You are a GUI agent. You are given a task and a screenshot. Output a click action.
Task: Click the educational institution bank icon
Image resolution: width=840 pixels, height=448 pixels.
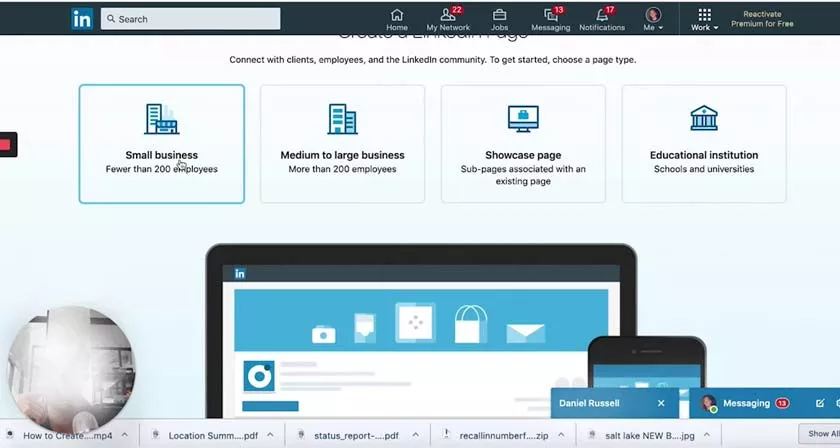(x=704, y=118)
